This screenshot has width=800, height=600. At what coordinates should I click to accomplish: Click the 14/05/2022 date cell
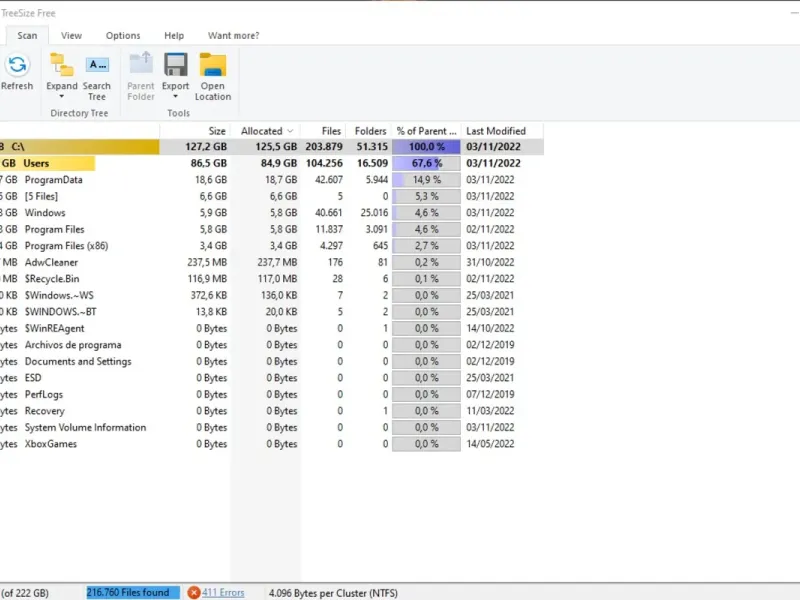[x=490, y=444]
